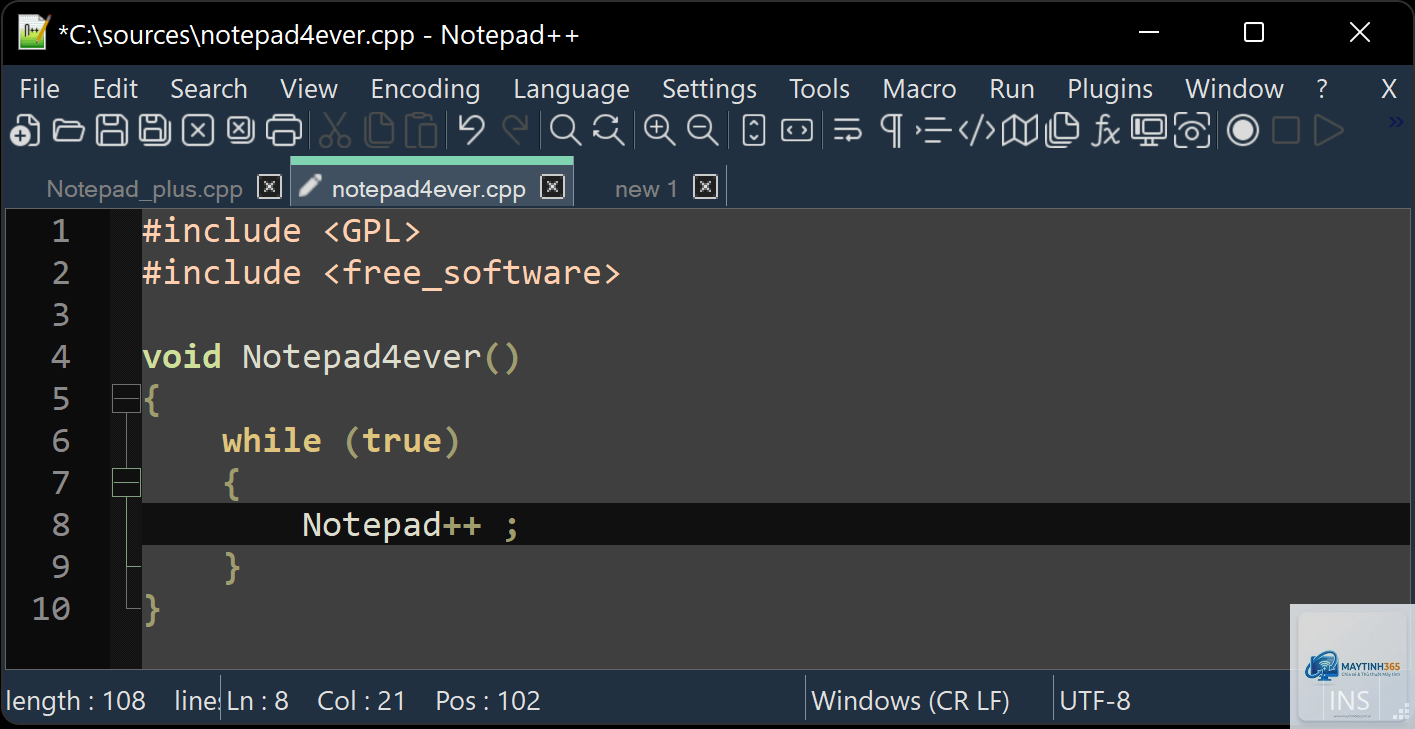Toggle synchronized vertical scrolling
This screenshot has height=729, width=1415.
(754, 130)
